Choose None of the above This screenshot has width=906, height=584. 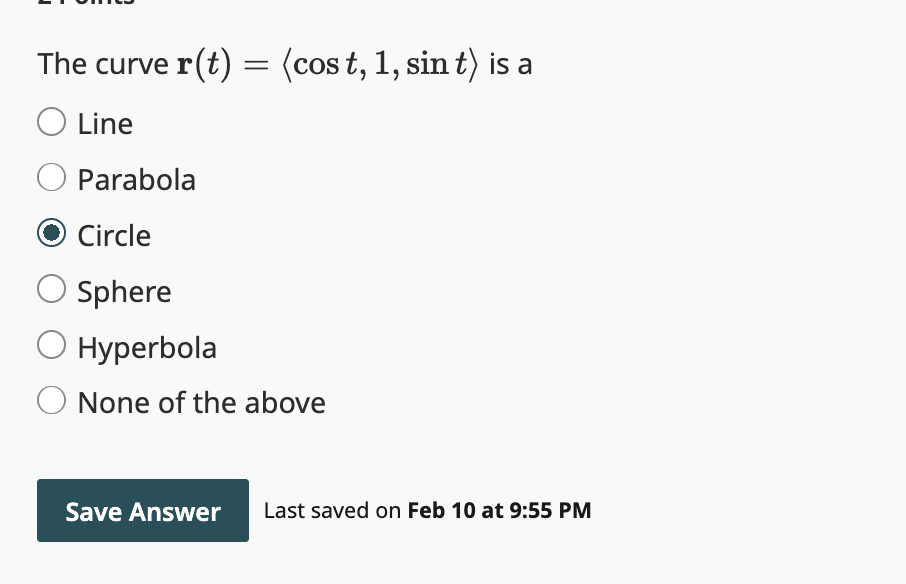coord(51,399)
